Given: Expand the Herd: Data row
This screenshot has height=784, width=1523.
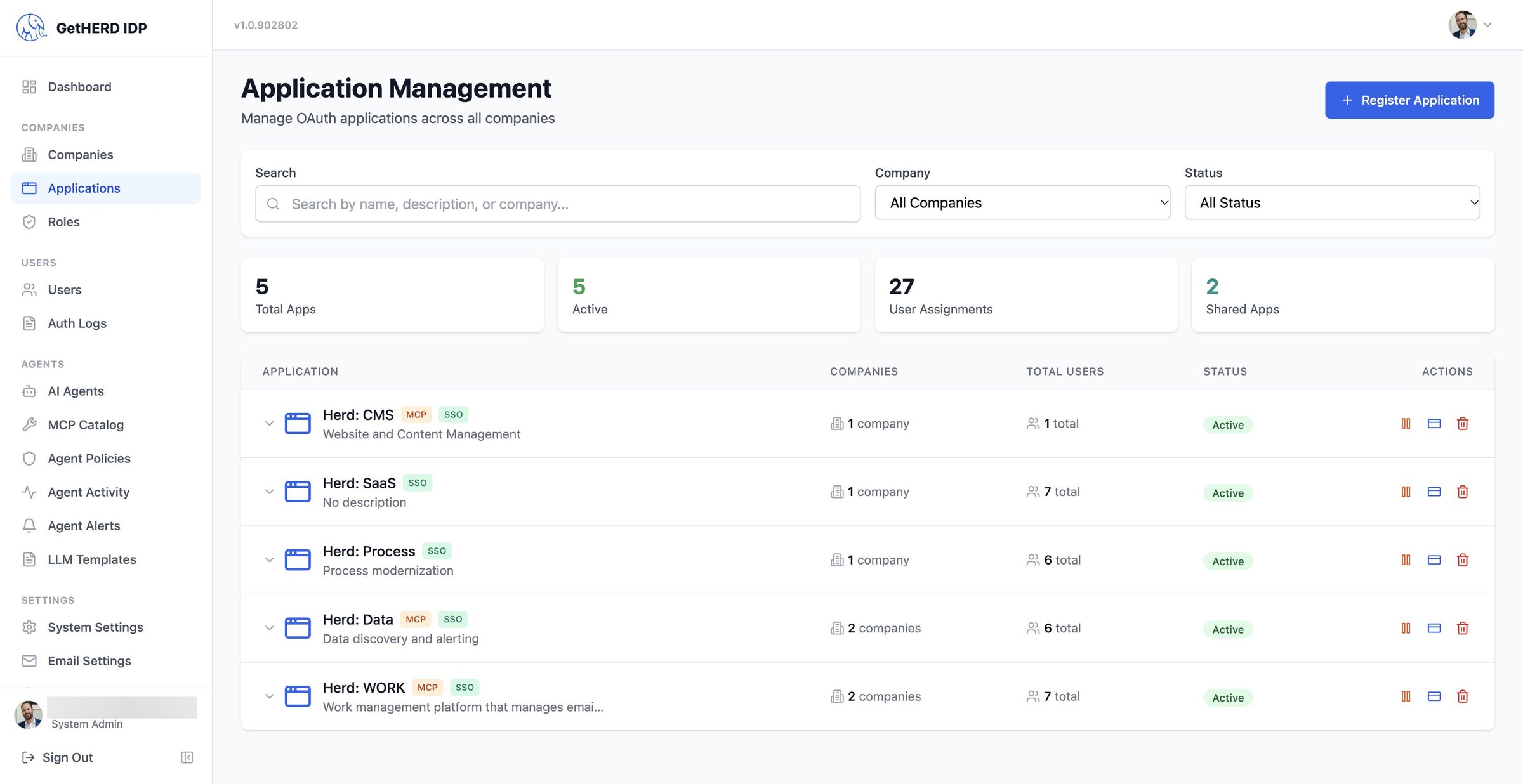Looking at the screenshot, I should (269, 628).
